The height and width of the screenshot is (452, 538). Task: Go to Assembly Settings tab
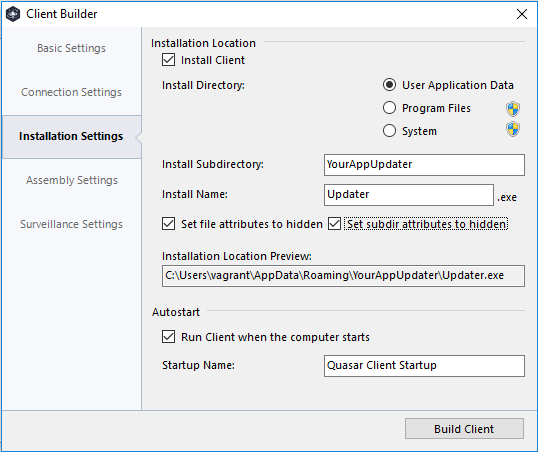[x=71, y=181]
